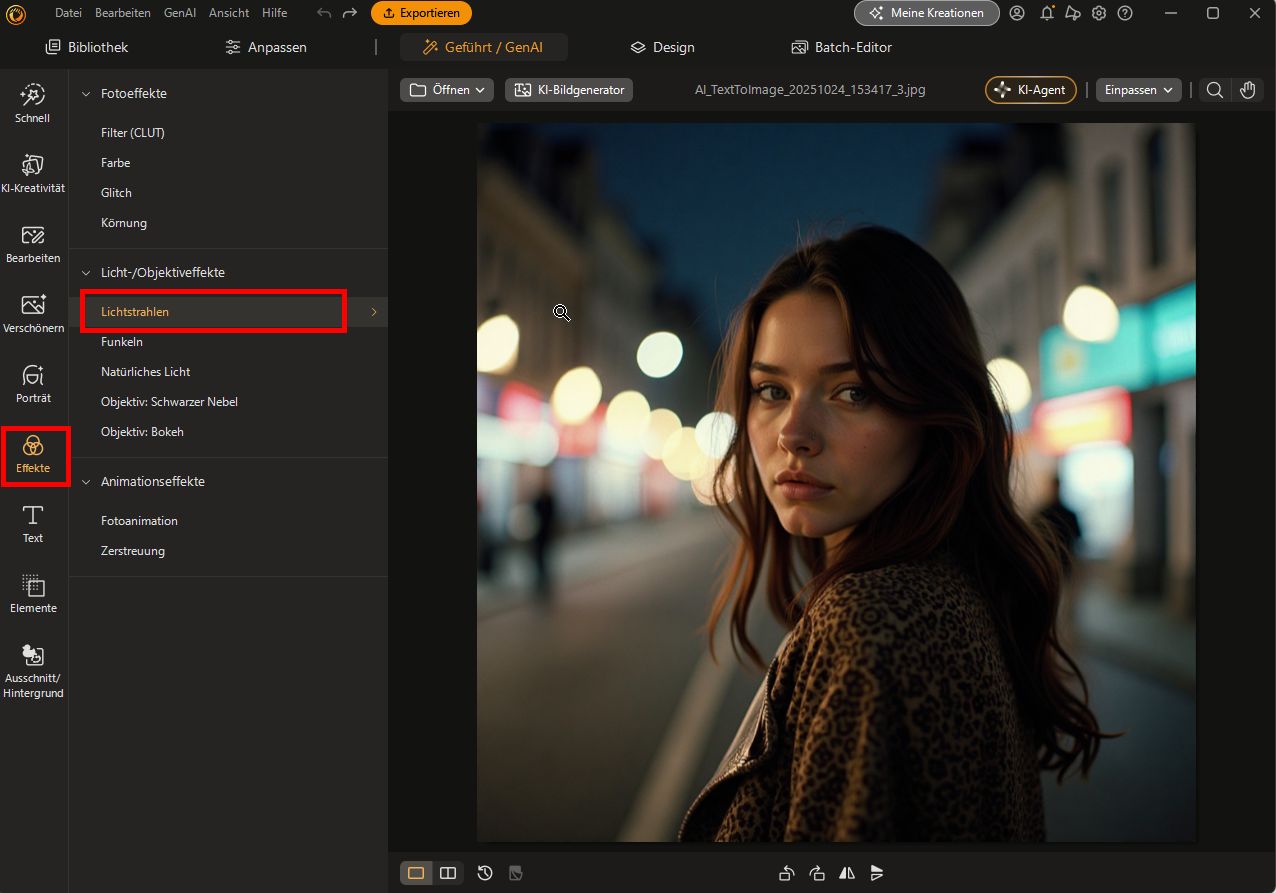The image size is (1276, 893).
Task: Rotate the image left
Action: pyautogui.click(x=786, y=873)
